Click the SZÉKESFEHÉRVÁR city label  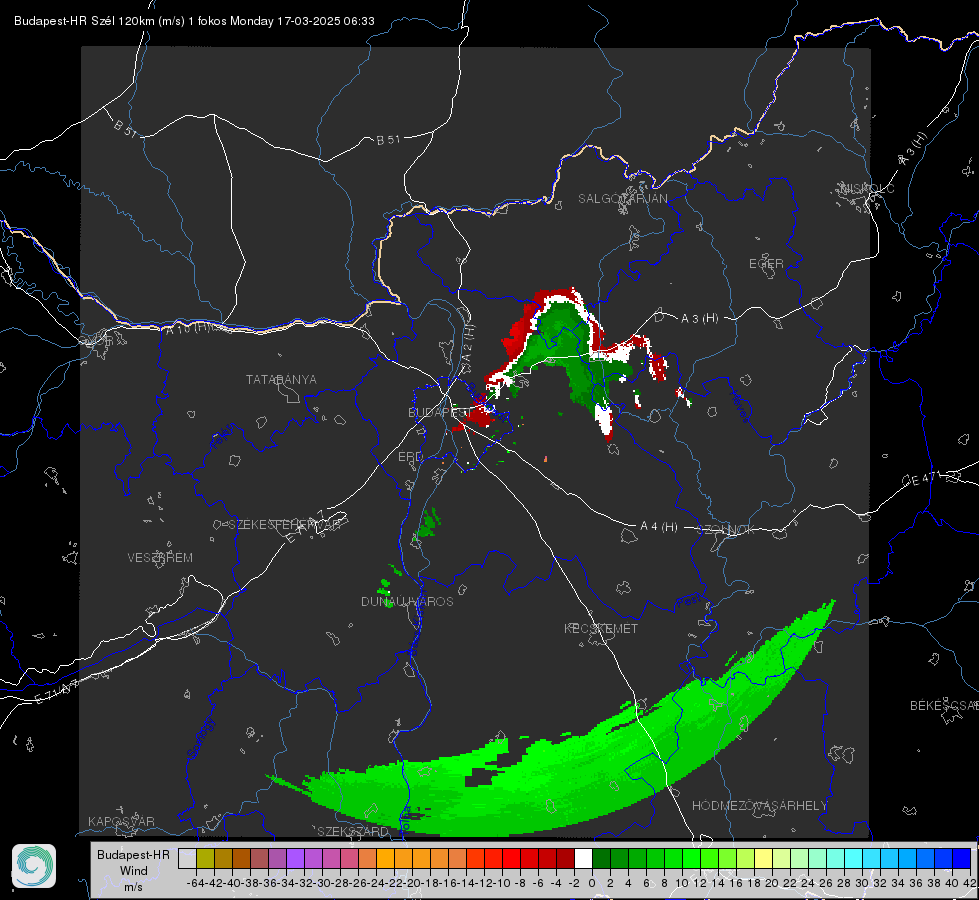(283, 525)
